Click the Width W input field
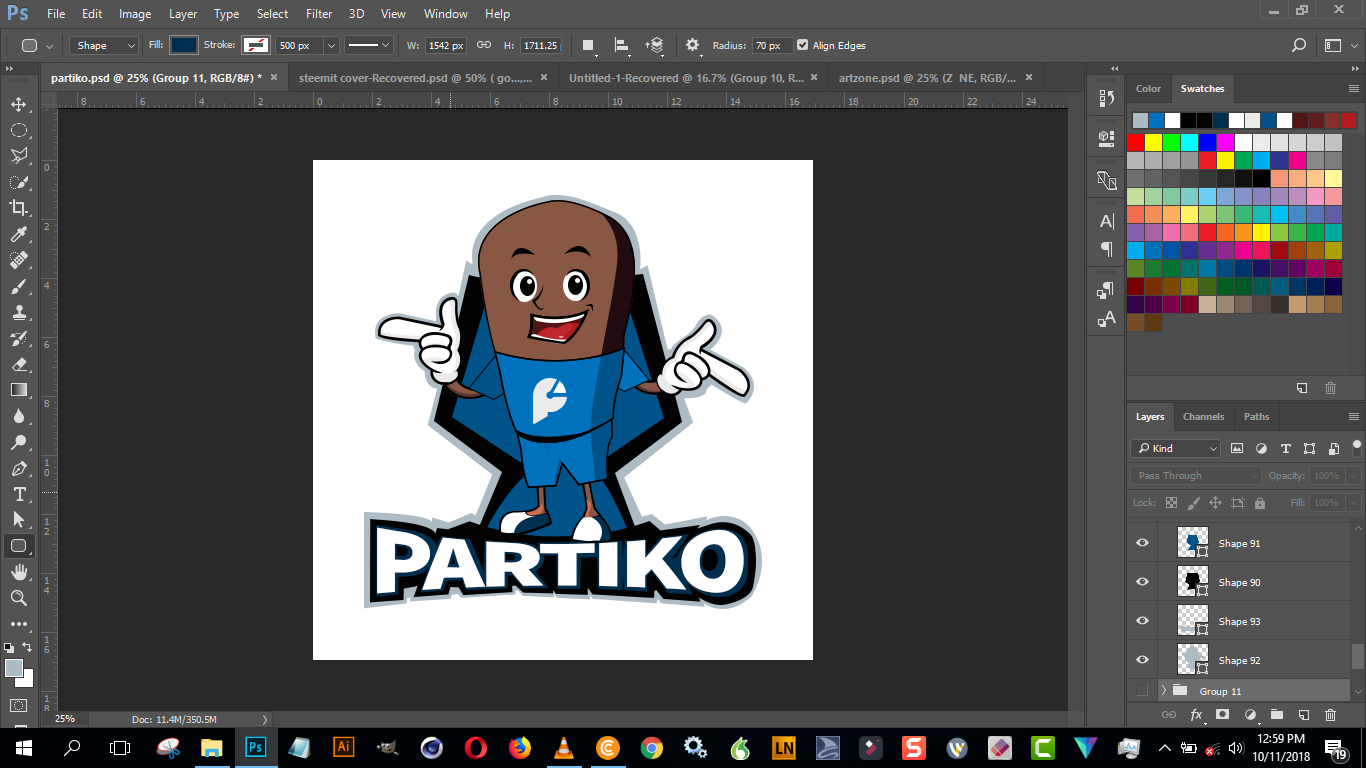This screenshot has width=1366, height=768. [446, 45]
